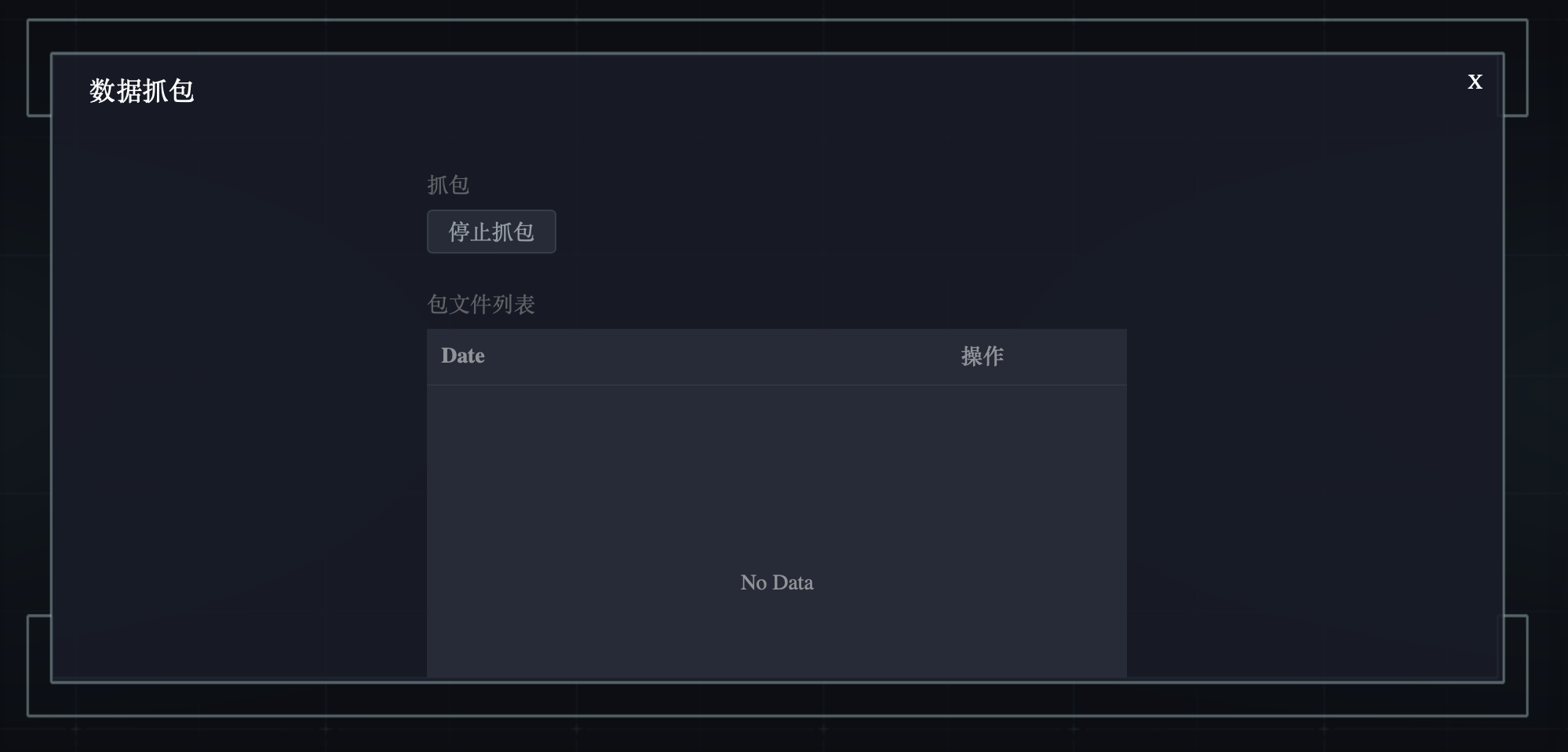Click the 操作 column header
This screenshot has width=1568, height=752.
tap(982, 356)
